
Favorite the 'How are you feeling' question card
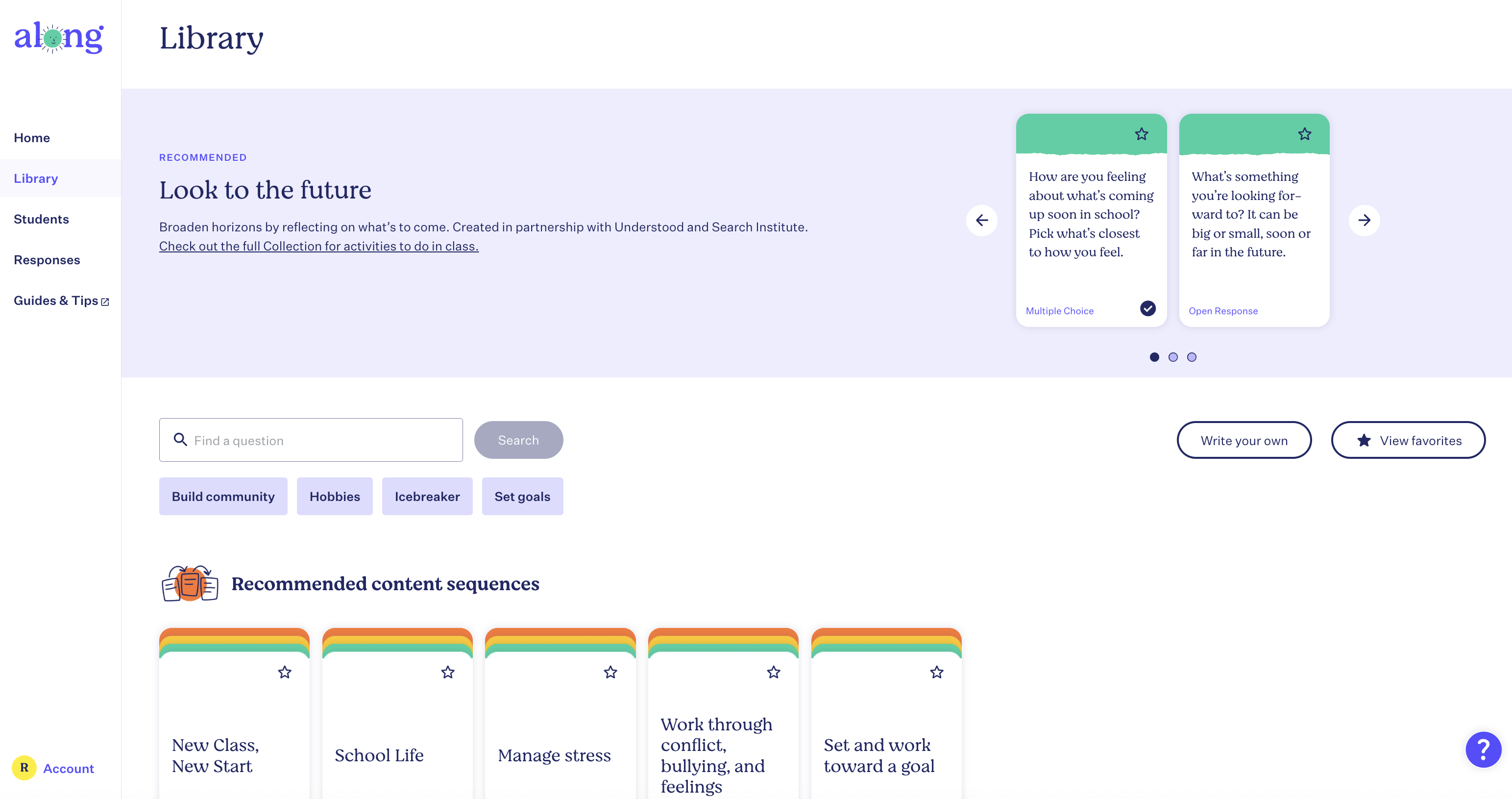1142,134
